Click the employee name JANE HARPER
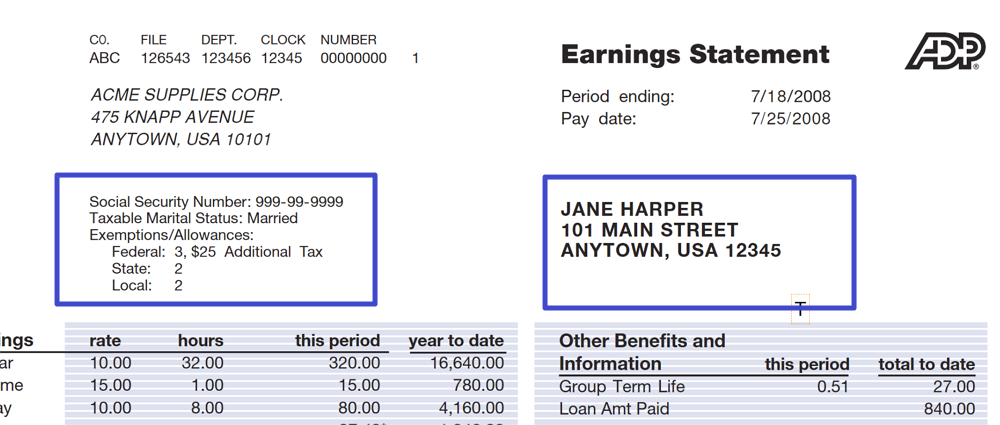The image size is (1000, 425). [632, 209]
